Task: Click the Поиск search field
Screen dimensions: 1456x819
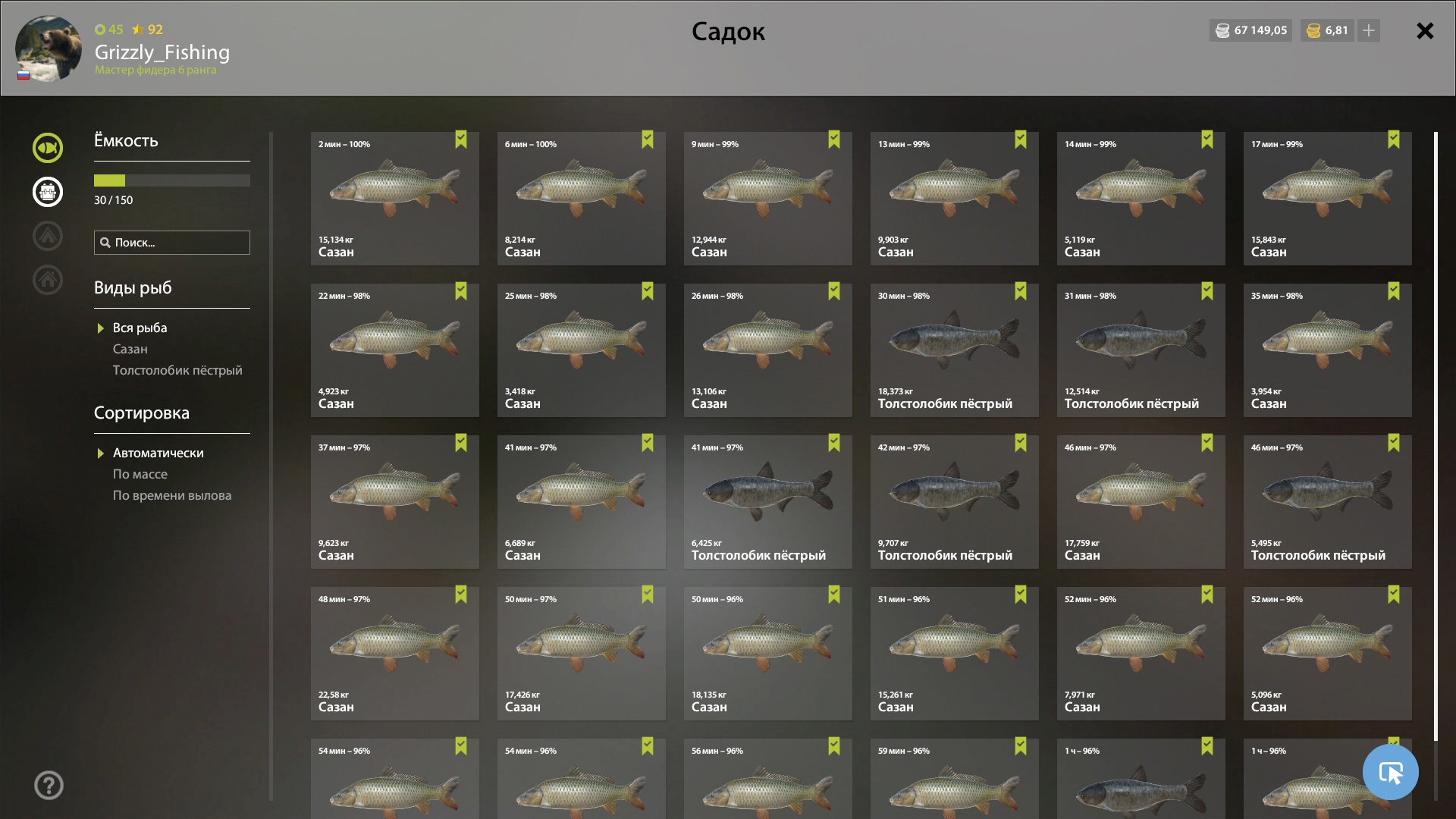Action: (x=172, y=243)
